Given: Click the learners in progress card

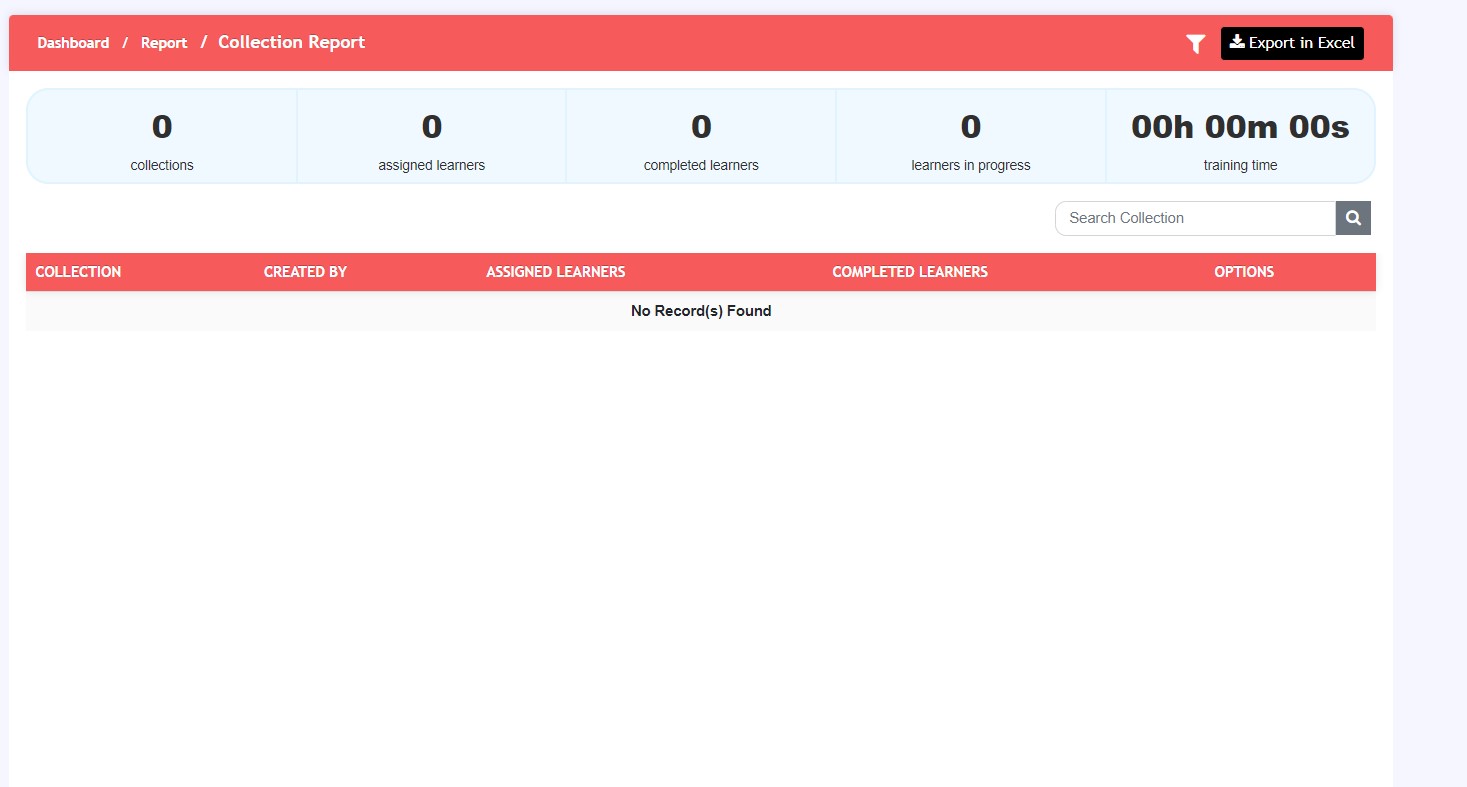Looking at the screenshot, I should 971,137.
